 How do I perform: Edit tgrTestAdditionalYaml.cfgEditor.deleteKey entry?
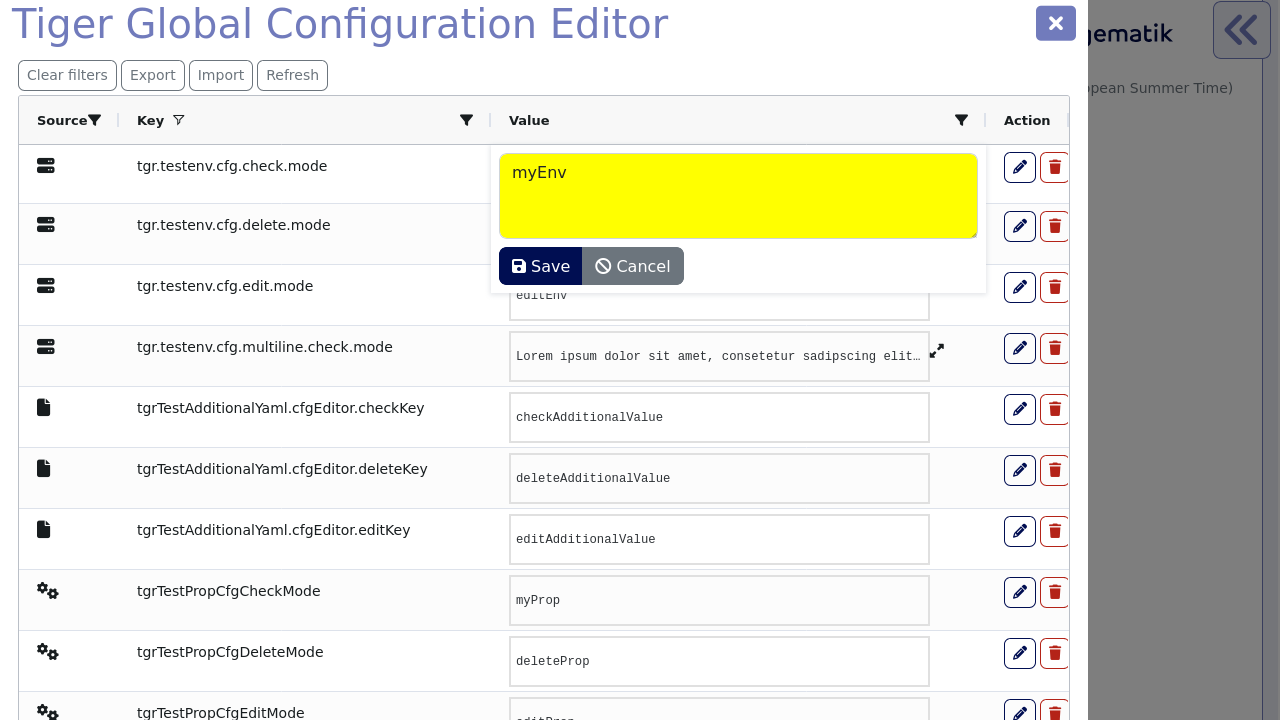tap(1020, 470)
